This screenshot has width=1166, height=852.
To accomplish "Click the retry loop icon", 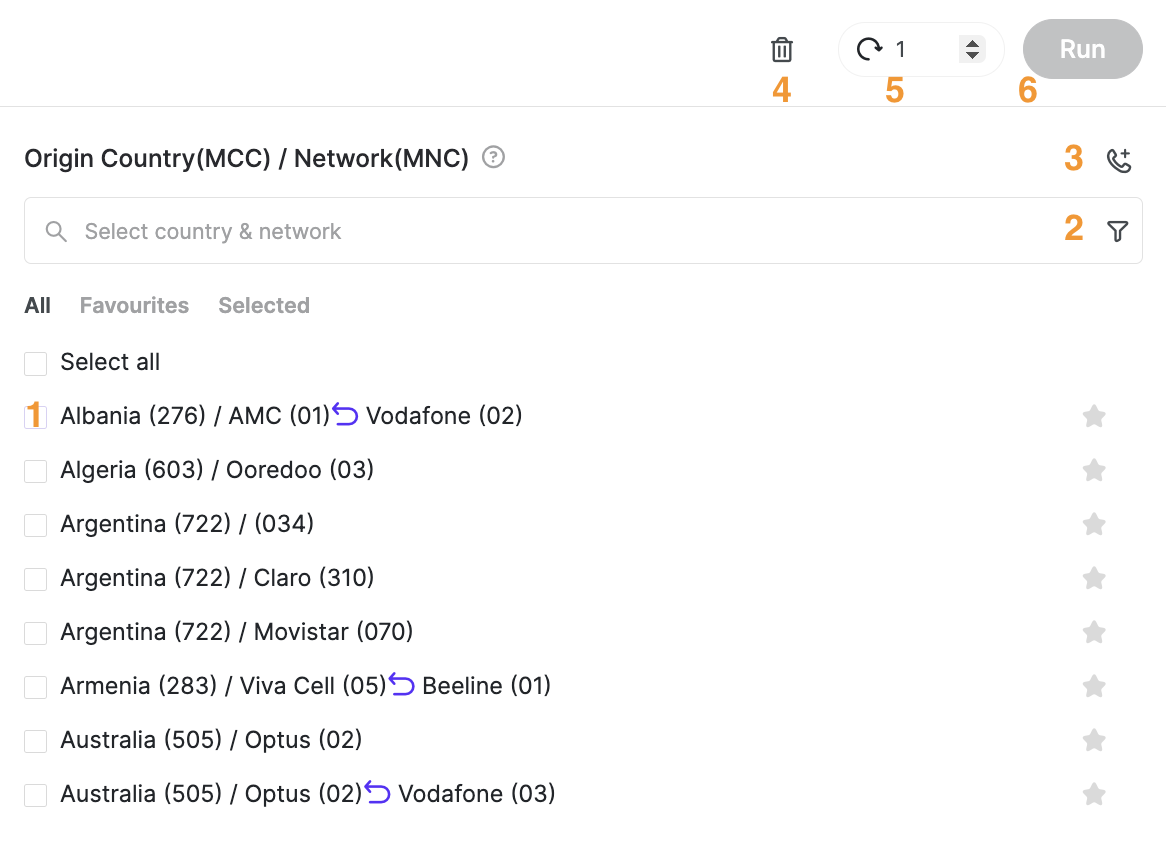I will click(x=871, y=48).
